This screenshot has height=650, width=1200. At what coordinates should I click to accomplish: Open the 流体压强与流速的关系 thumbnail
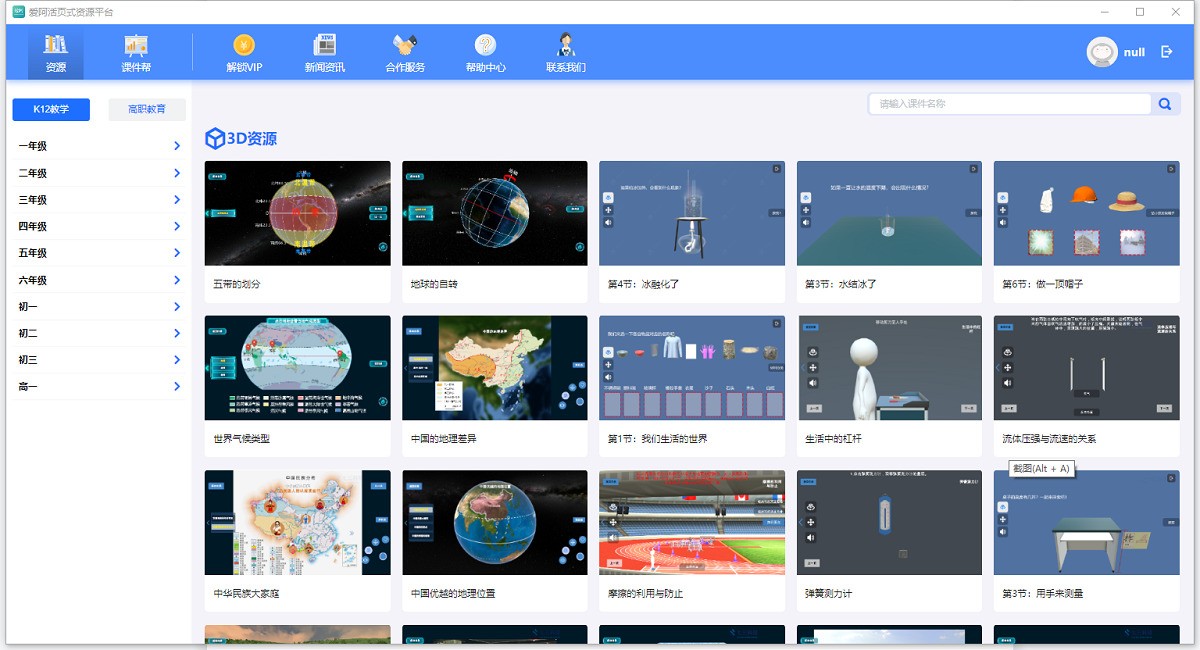1087,368
